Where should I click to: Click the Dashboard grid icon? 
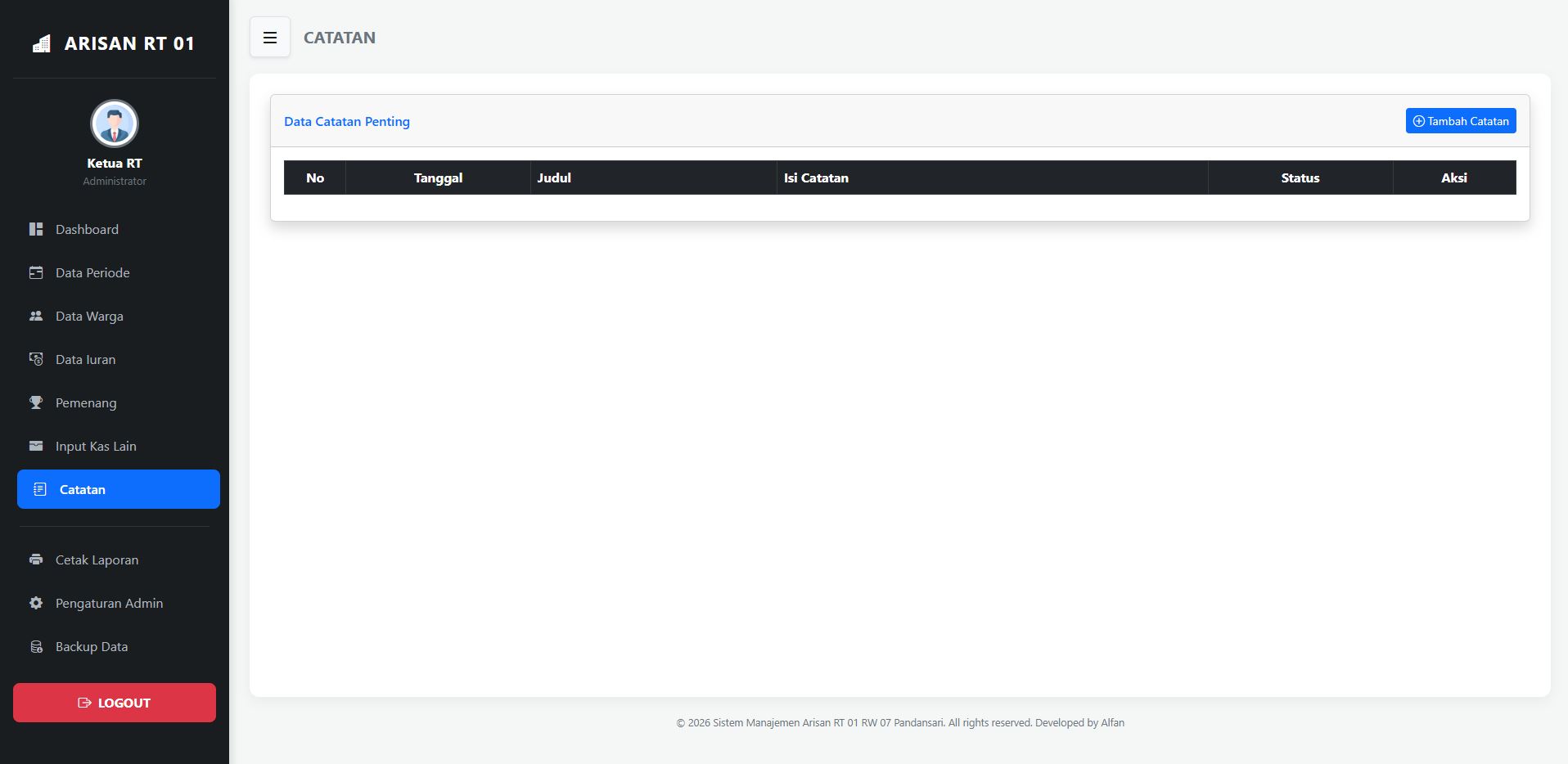[x=36, y=230]
